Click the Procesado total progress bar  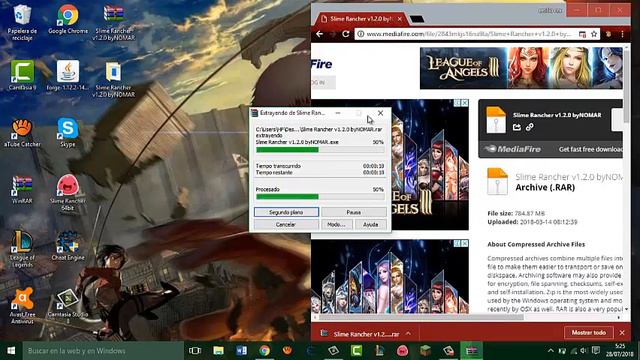click(x=320, y=197)
